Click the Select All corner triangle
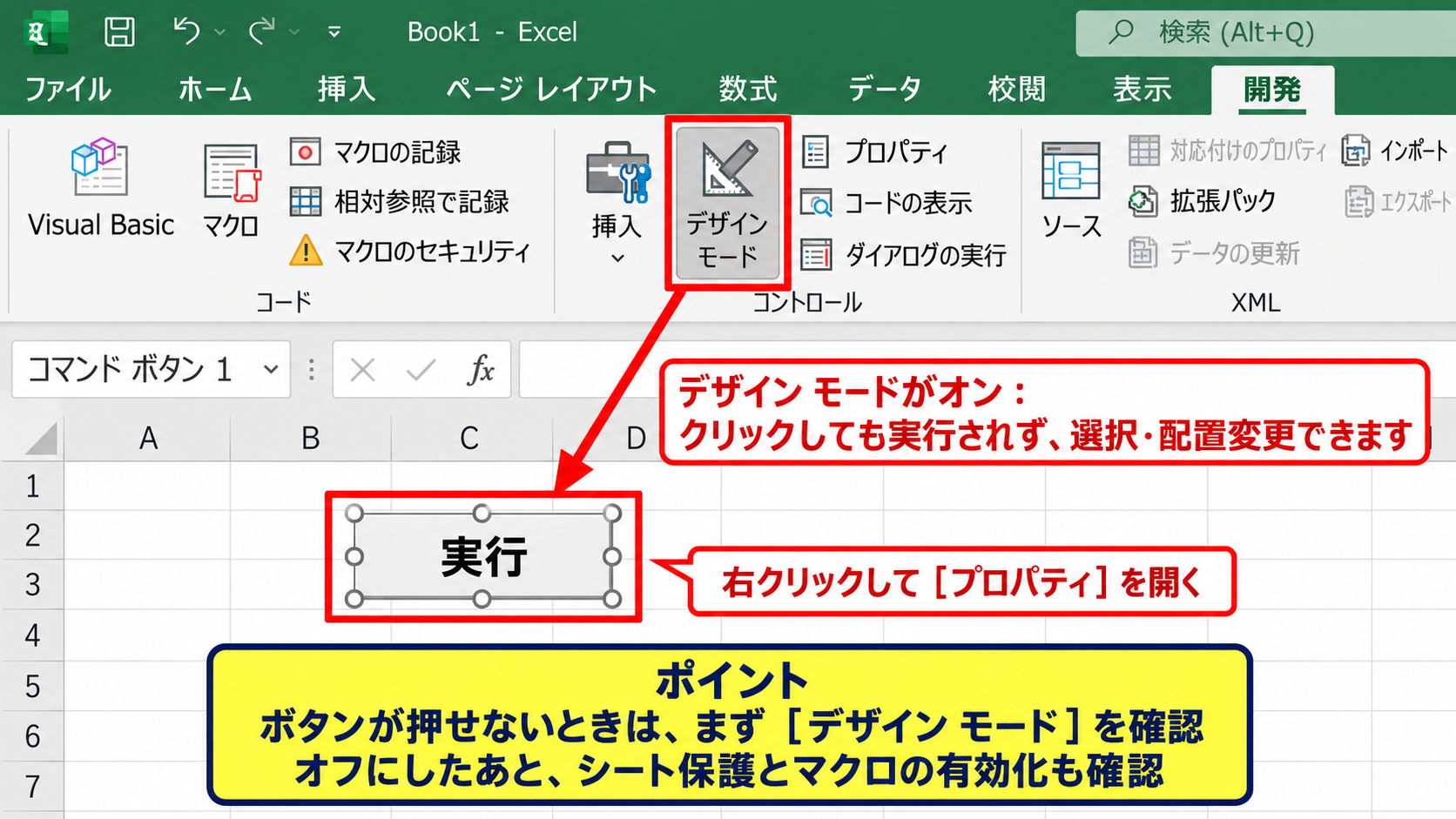 pos(41,438)
